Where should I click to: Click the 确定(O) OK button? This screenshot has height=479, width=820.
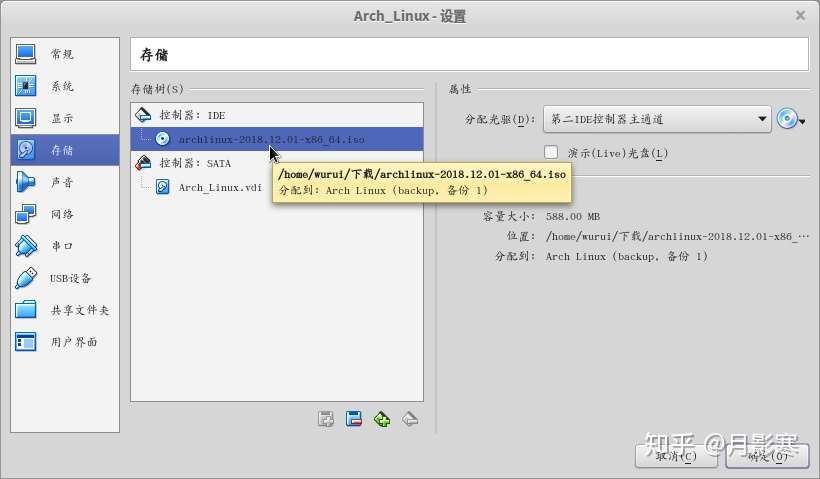click(x=767, y=456)
